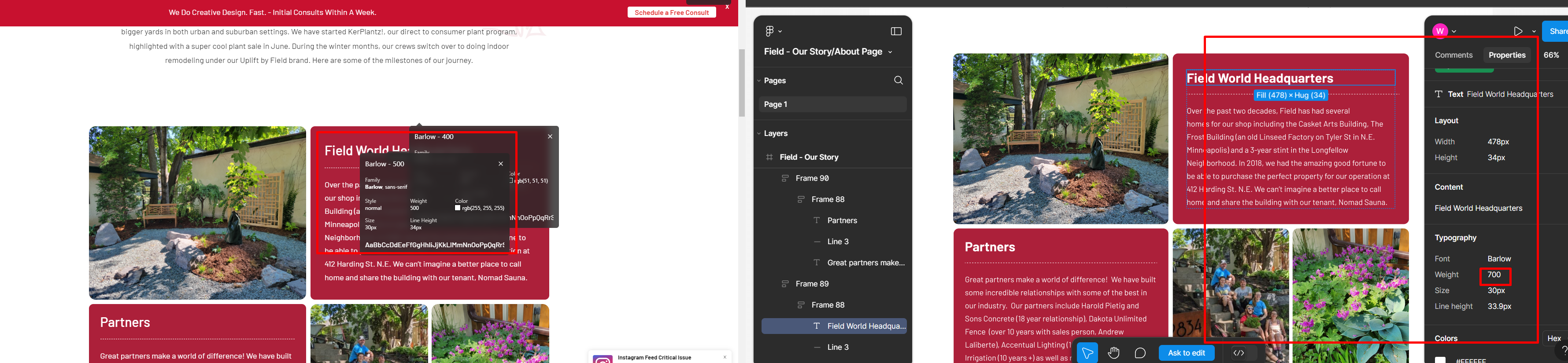This screenshot has width=1568, height=363.
Task: Click the Ask to edit button
Action: [x=1186, y=353]
